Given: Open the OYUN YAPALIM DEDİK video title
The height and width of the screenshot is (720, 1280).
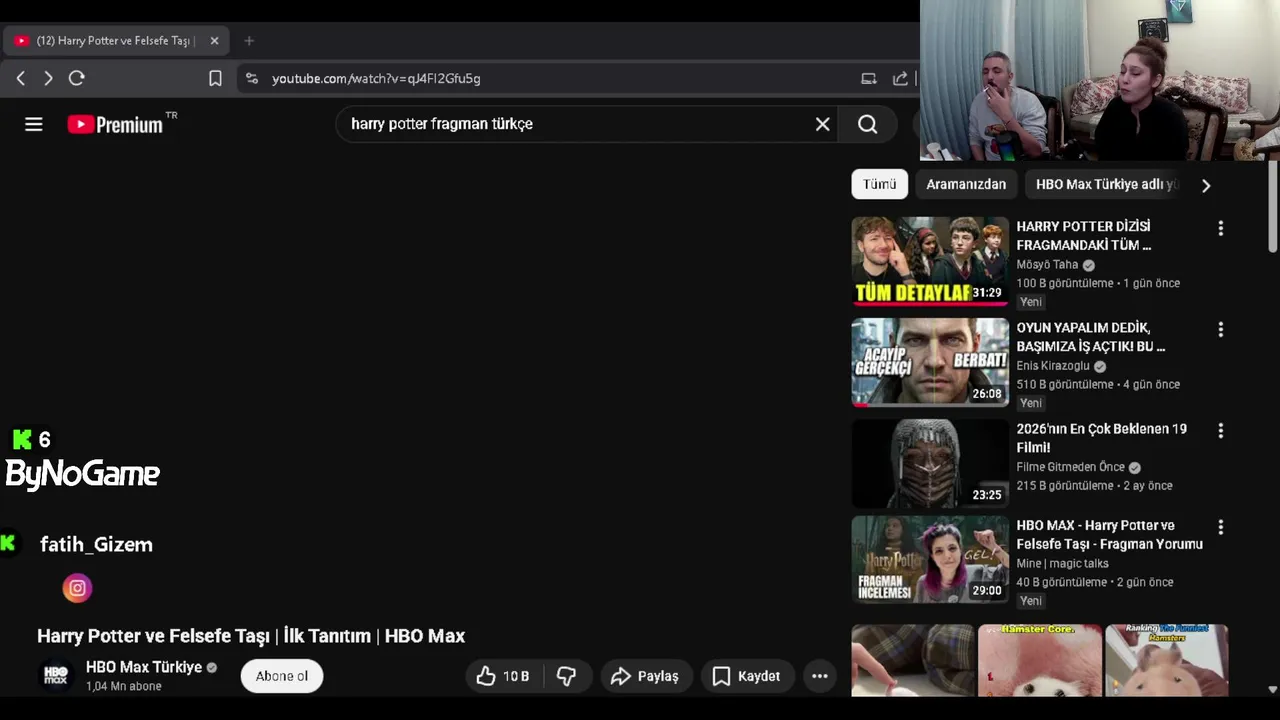Looking at the screenshot, I should coord(1091,337).
